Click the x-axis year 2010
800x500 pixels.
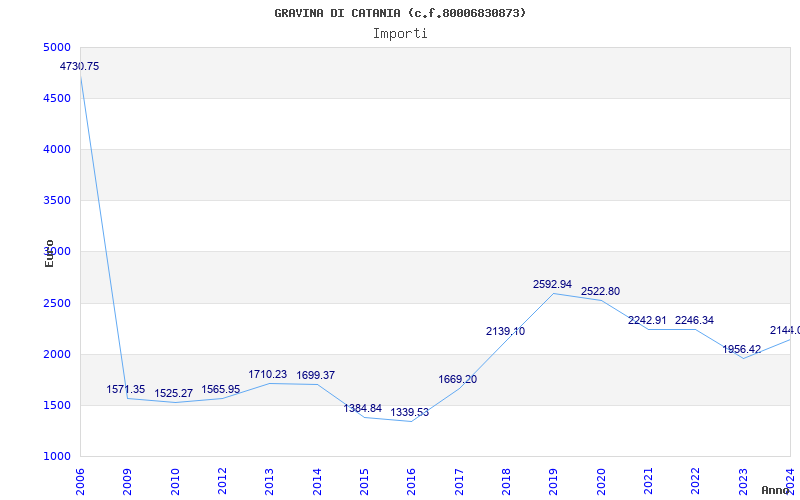pyautogui.click(x=175, y=481)
